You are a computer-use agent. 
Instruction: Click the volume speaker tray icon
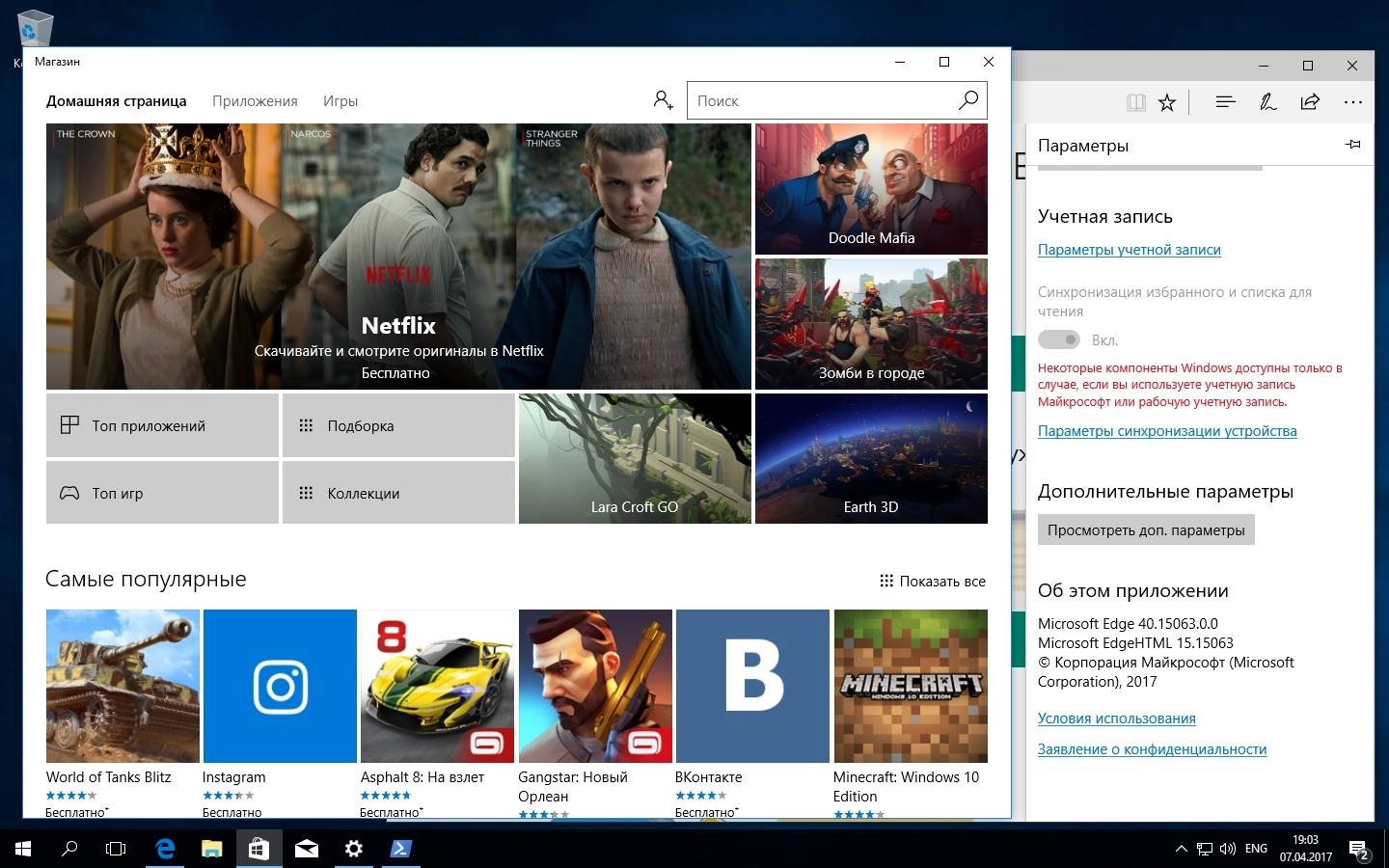click(1228, 849)
